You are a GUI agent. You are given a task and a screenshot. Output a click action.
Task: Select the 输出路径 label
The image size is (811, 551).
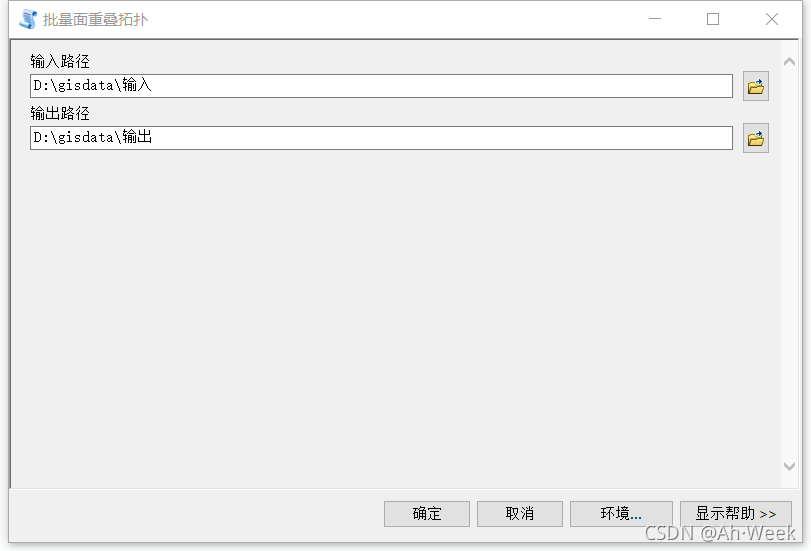(x=60, y=113)
